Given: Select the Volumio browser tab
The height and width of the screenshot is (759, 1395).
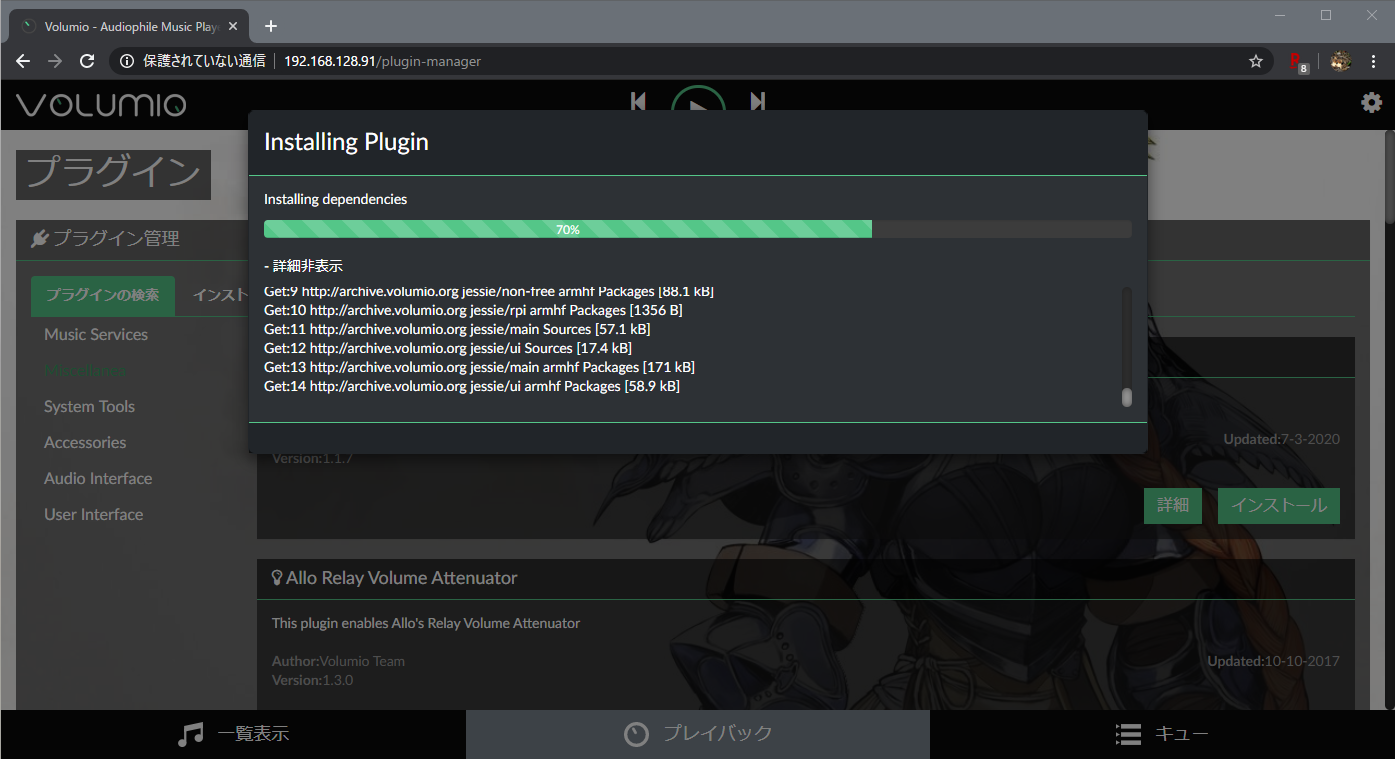Looking at the screenshot, I should point(130,26).
